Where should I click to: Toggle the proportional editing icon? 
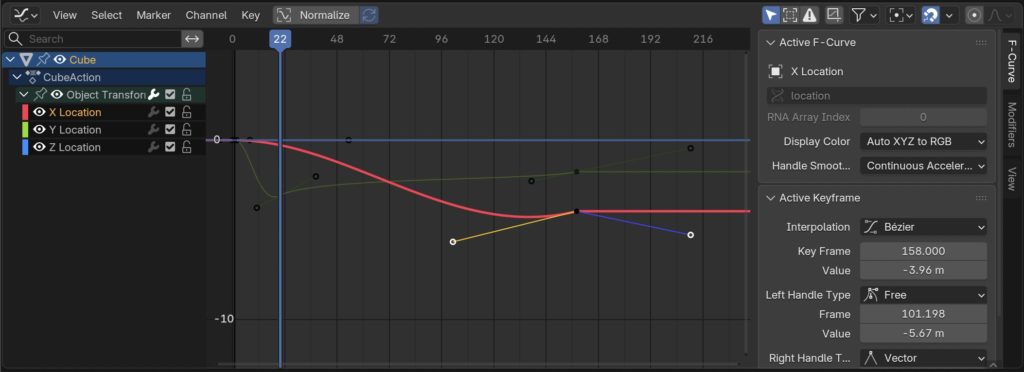(x=973, y=15)
